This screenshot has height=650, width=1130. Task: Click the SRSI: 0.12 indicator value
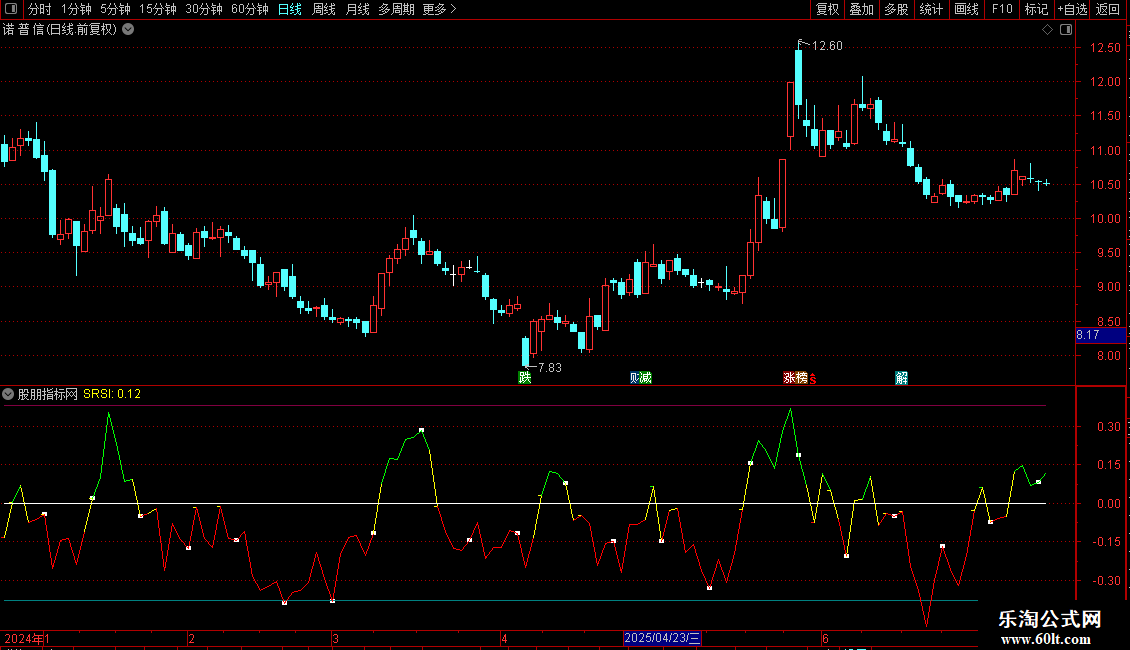point(112,394)
